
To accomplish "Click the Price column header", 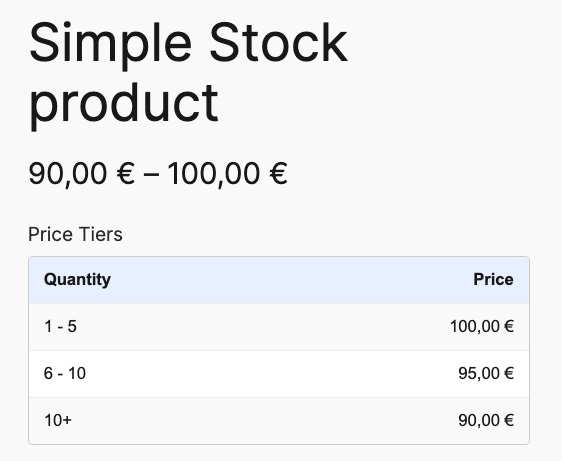I will coord(493,280).
